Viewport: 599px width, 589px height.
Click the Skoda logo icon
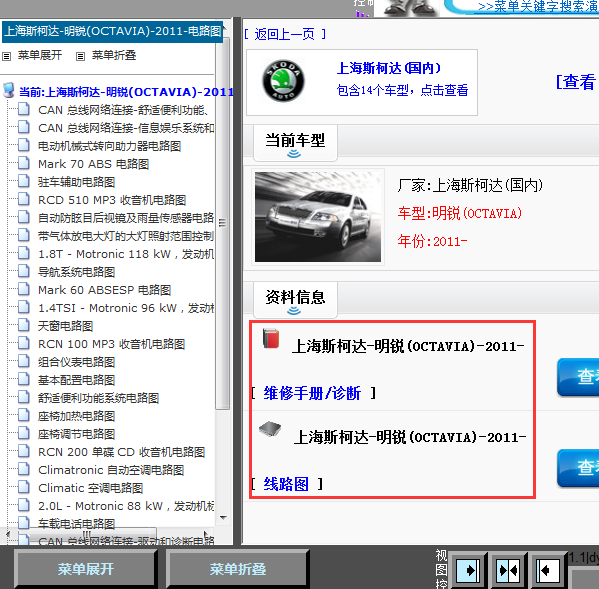[x=283, y=81]
